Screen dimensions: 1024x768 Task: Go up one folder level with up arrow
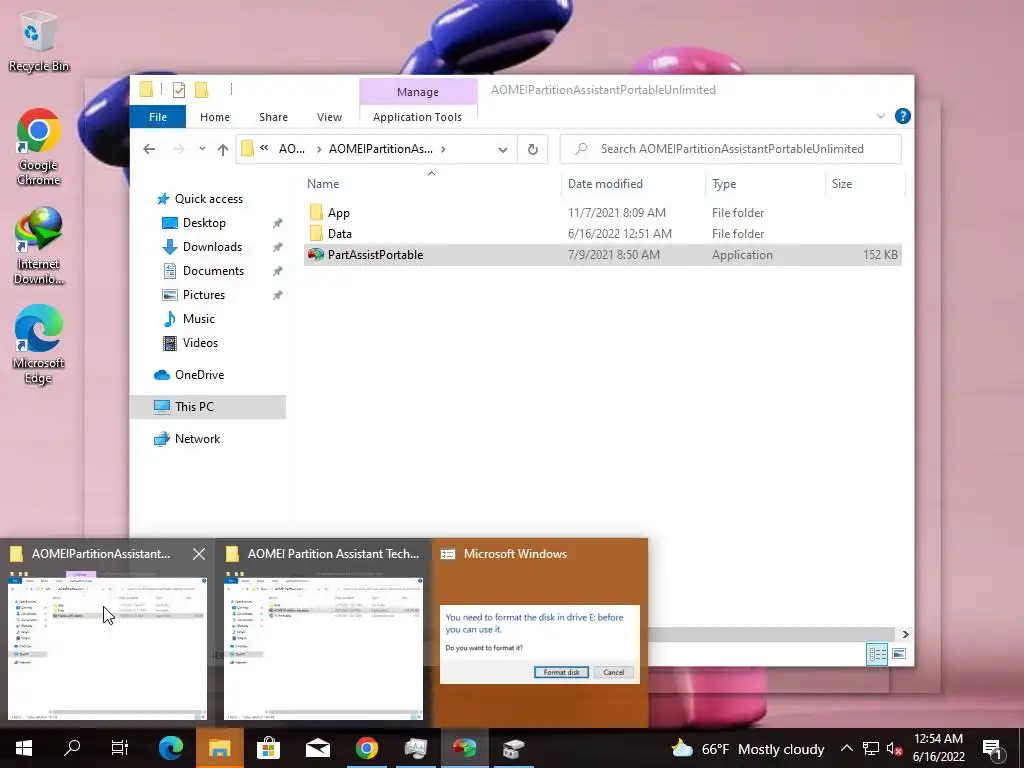pyautogui.click(x=223, y=150)
